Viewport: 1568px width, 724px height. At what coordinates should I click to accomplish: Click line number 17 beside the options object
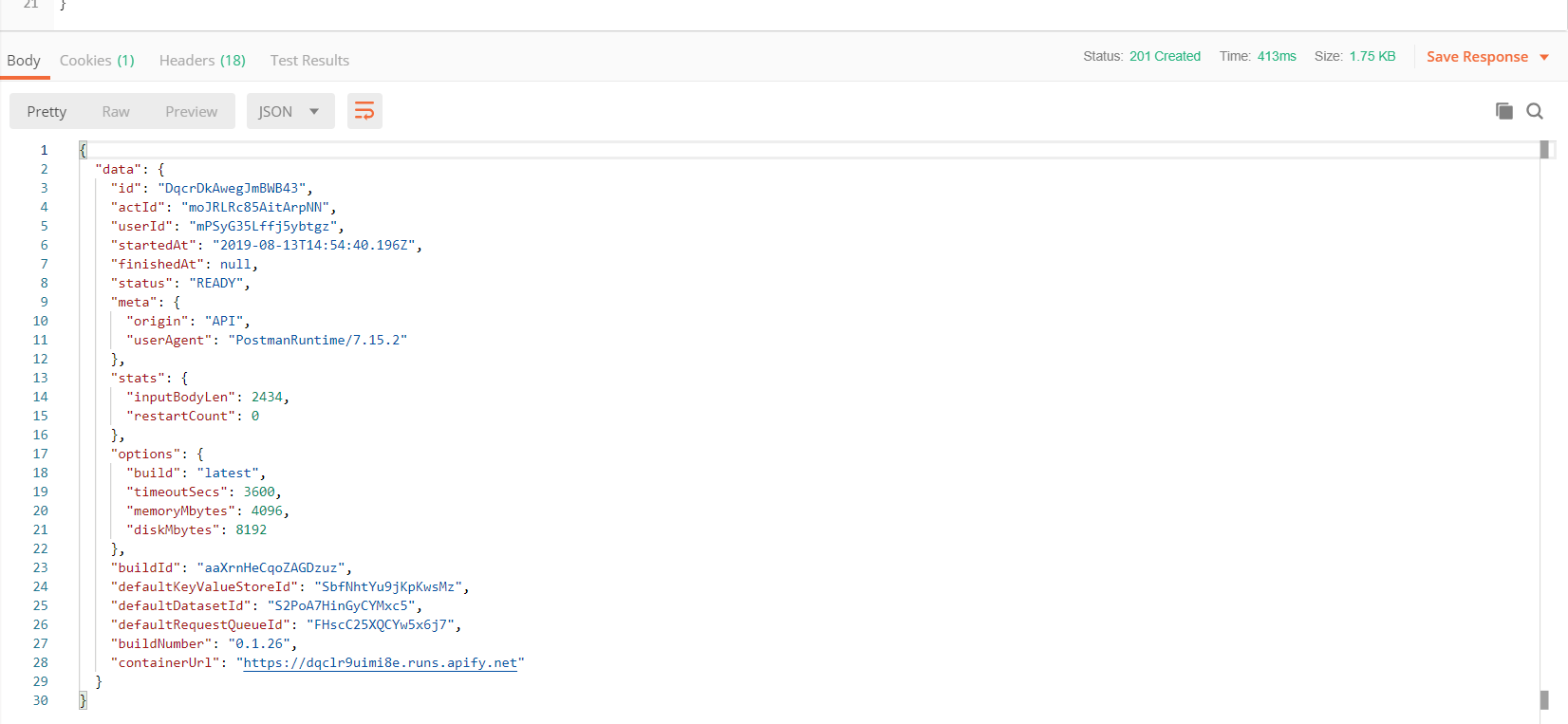(41, 454)
